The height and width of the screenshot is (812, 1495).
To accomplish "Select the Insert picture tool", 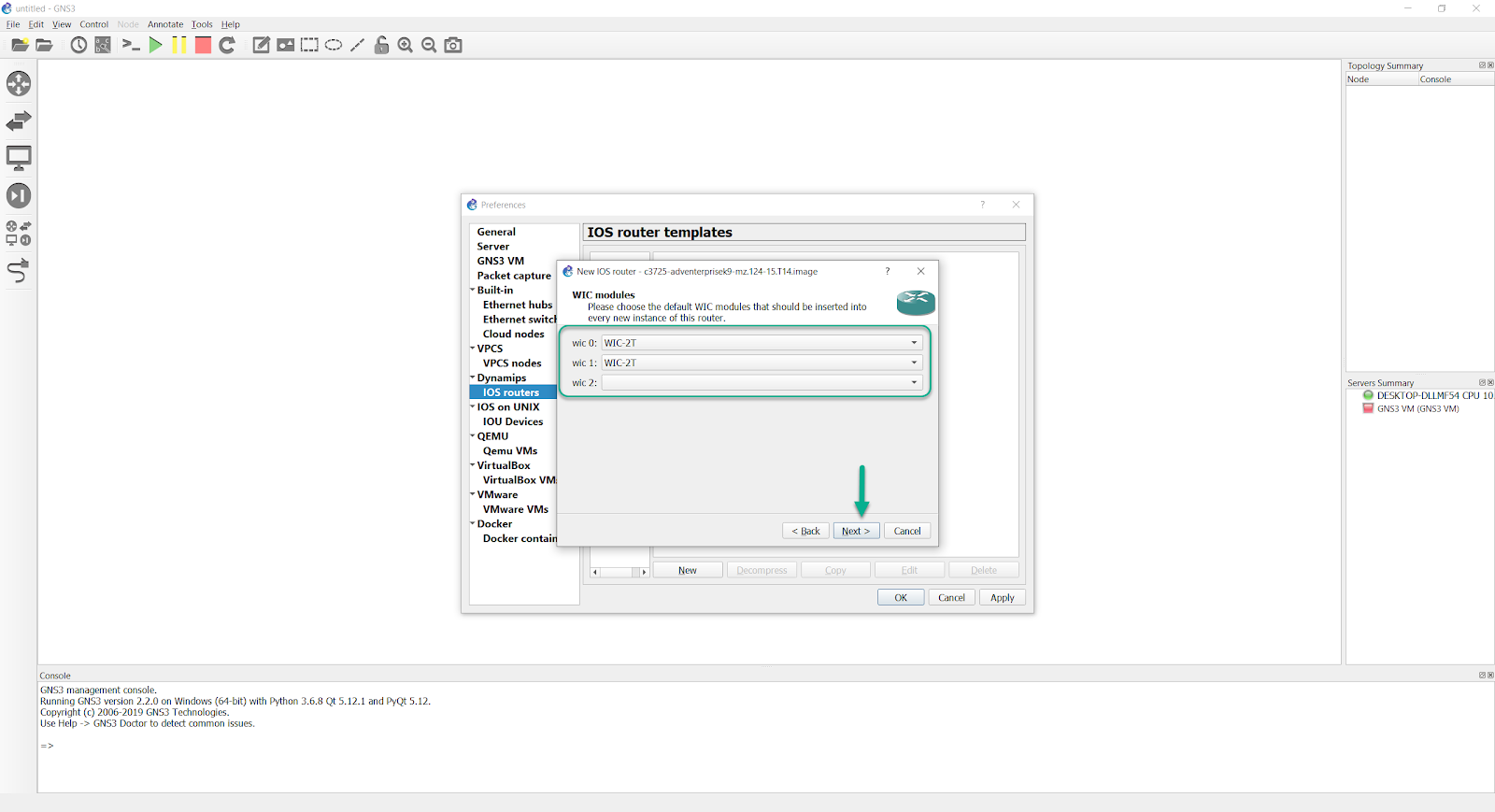I will coord(286,45).
